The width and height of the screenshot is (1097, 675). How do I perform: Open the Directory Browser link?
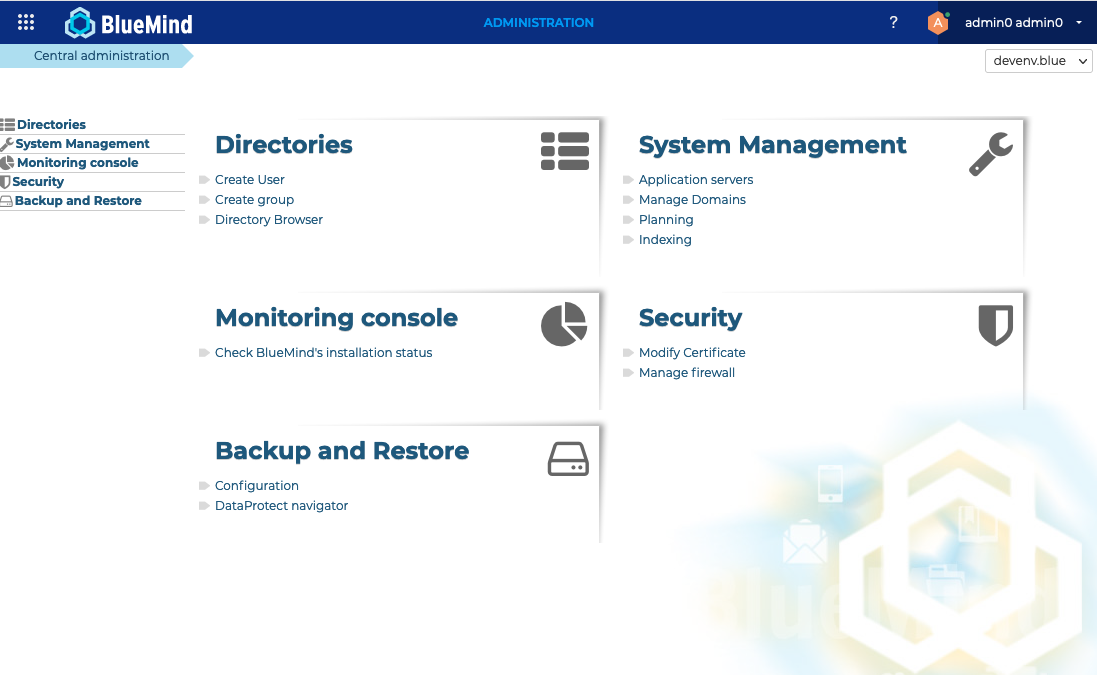269,220
